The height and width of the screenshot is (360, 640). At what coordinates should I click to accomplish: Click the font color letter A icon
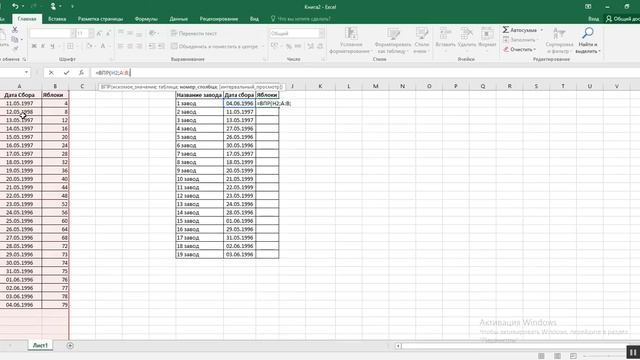click(x=103, y=47)
